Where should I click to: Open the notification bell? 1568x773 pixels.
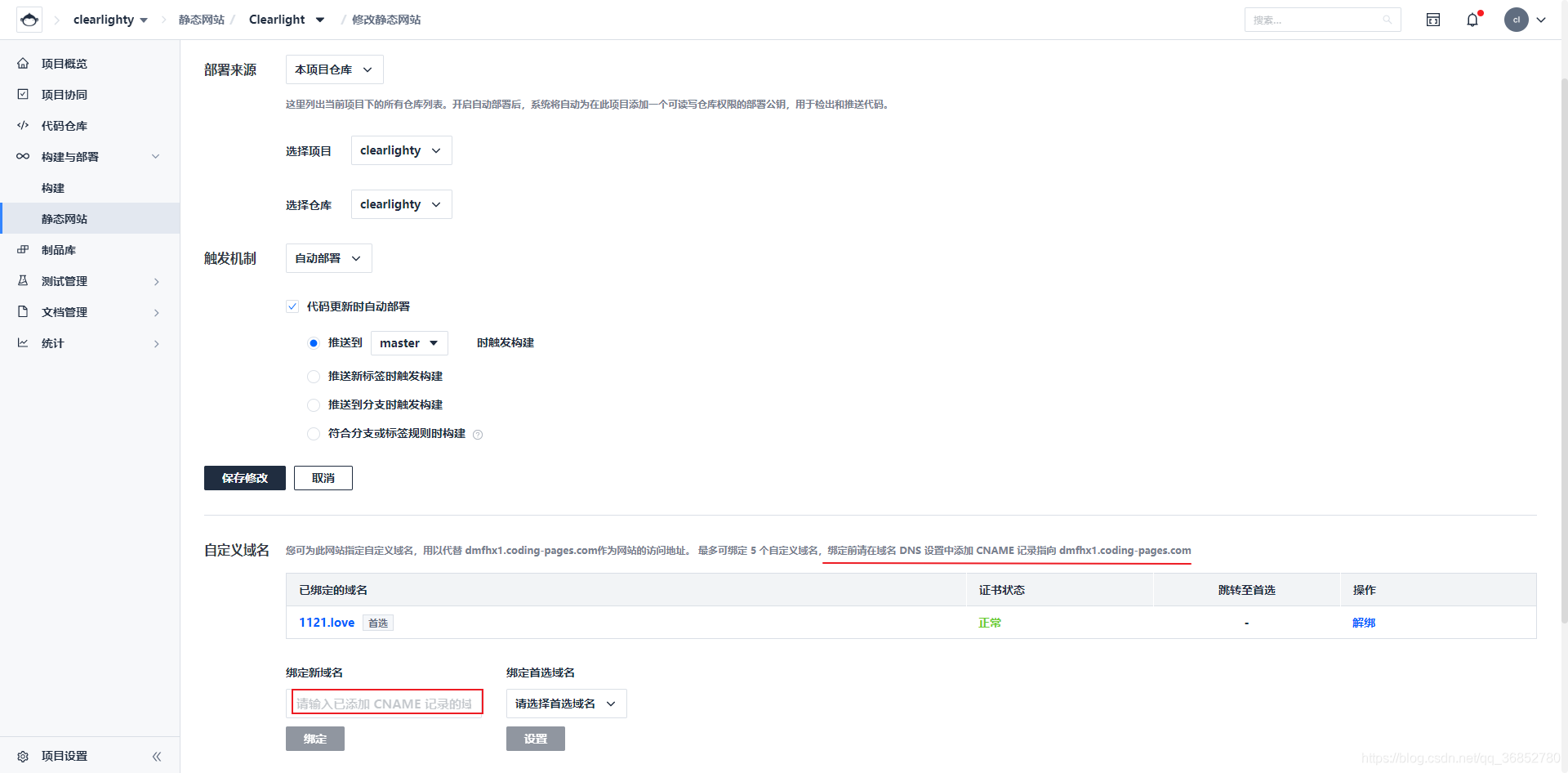[1472, 19]
